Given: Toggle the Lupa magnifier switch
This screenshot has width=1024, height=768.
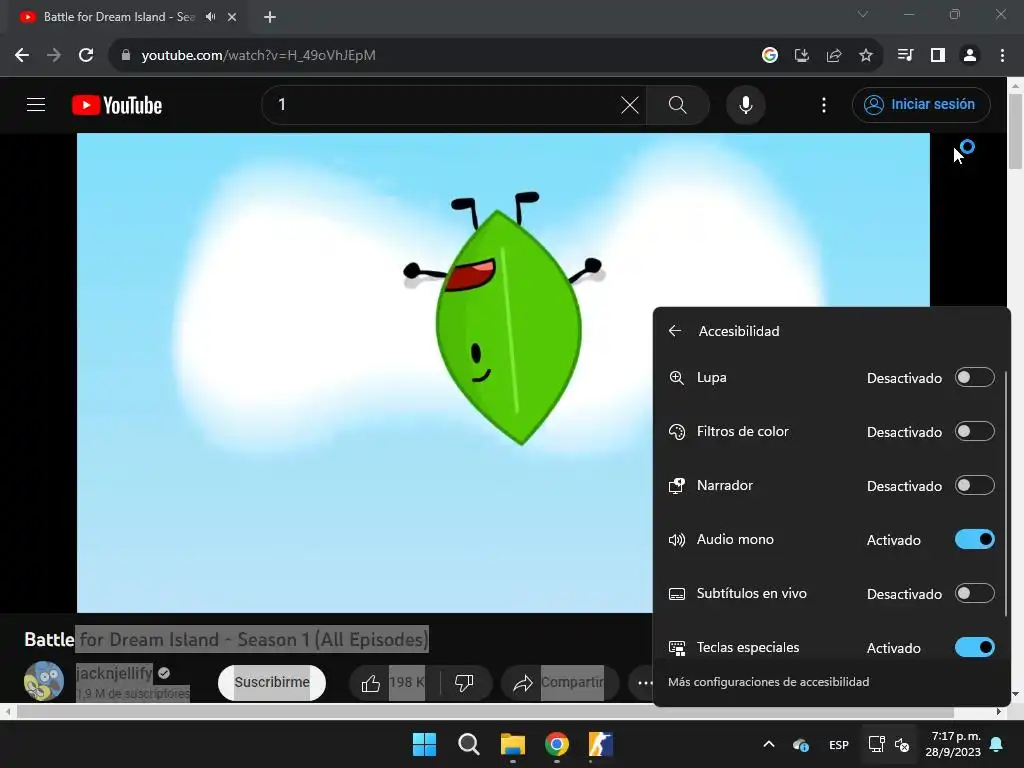Looking at the screenshot, I should point(974,377).
